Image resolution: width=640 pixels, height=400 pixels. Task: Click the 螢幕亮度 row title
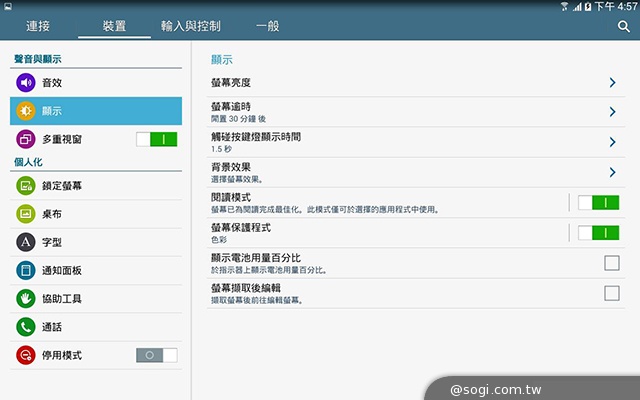click(231, 82)
